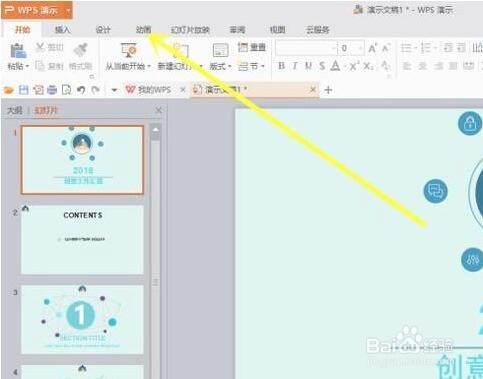Toggle superscript X² formatting
The image size is (483, 379).
[x=354, y=66]
